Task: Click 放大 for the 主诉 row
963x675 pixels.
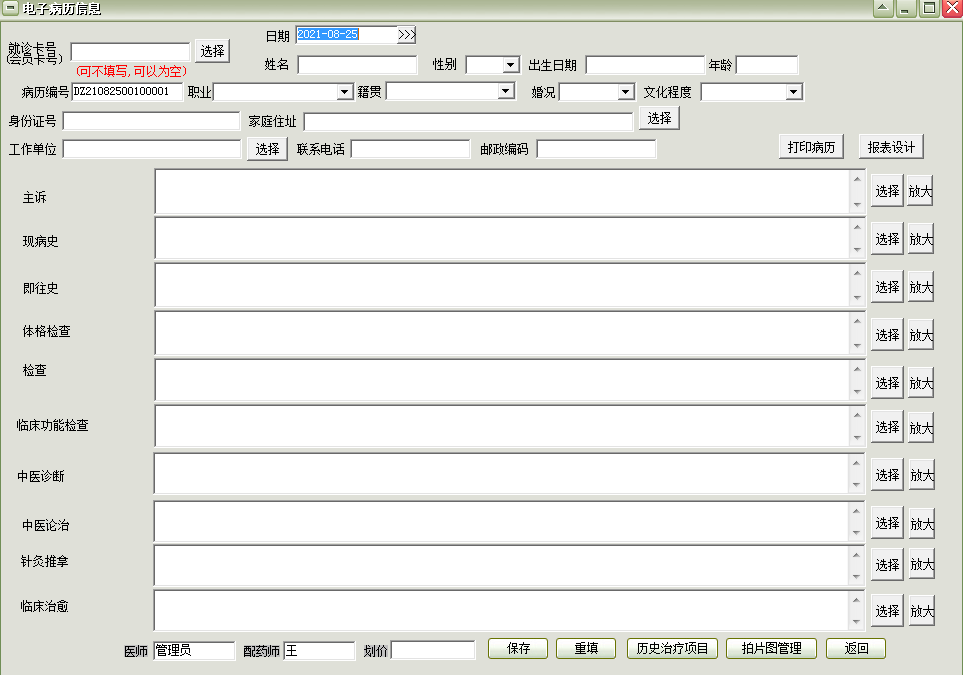Action: pyautogui.click(x=921, y=191)
